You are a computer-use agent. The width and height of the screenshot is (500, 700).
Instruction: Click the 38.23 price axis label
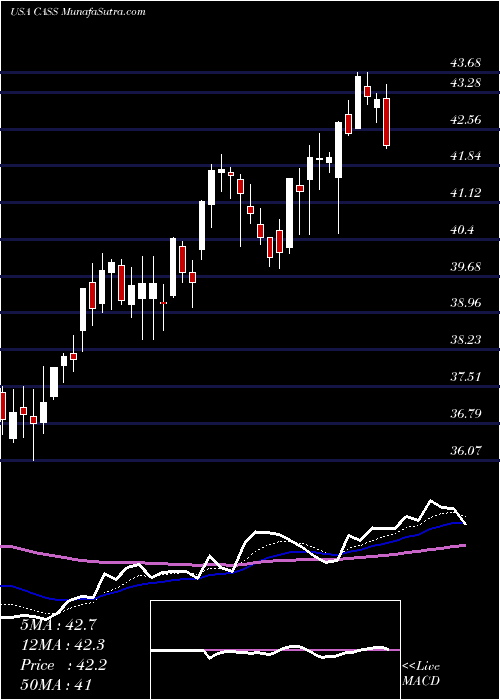pyautogui.click(x=466, y=340)
